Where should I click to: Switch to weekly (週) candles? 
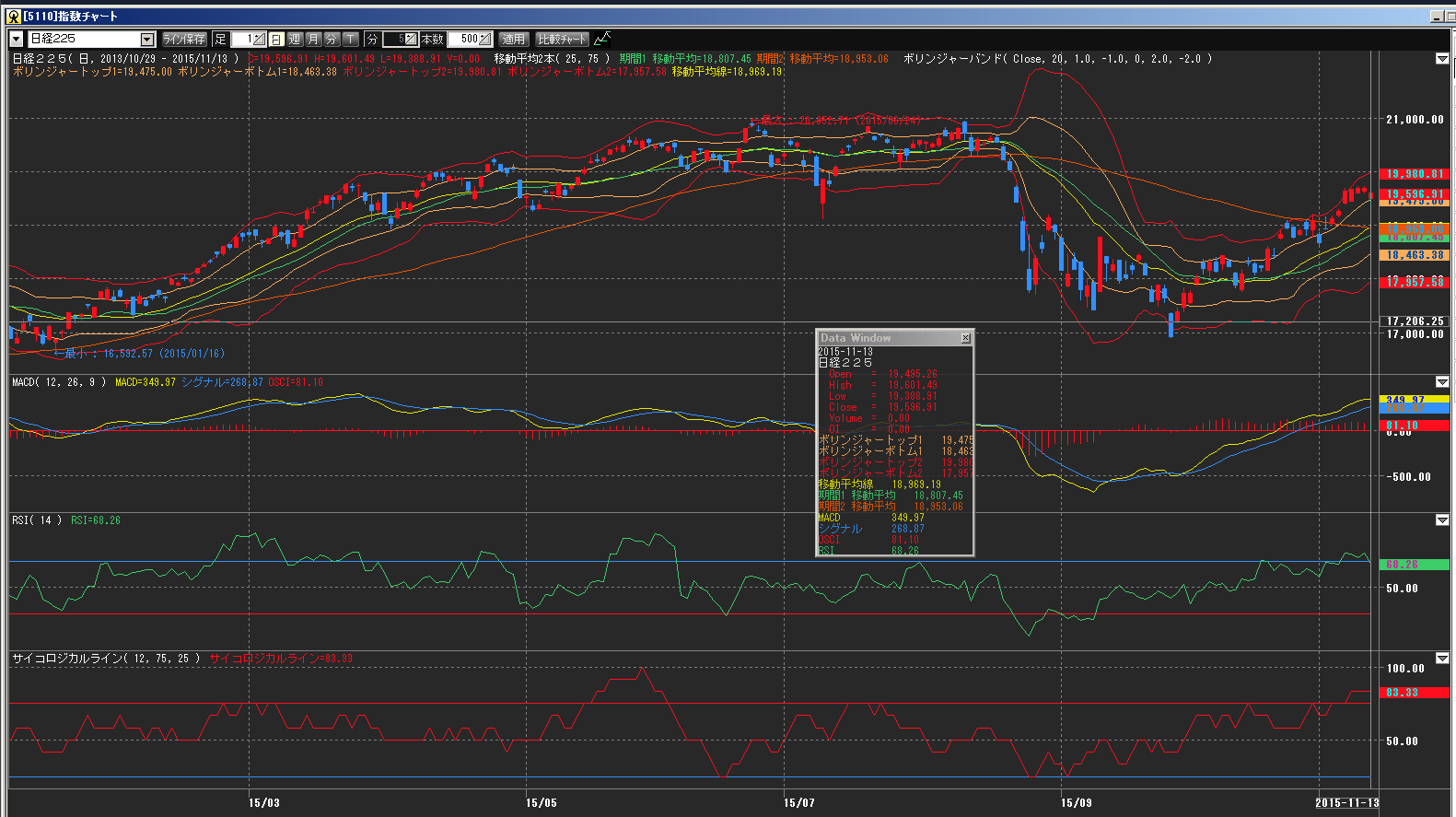pyautogui.click(x=295, y=39)
